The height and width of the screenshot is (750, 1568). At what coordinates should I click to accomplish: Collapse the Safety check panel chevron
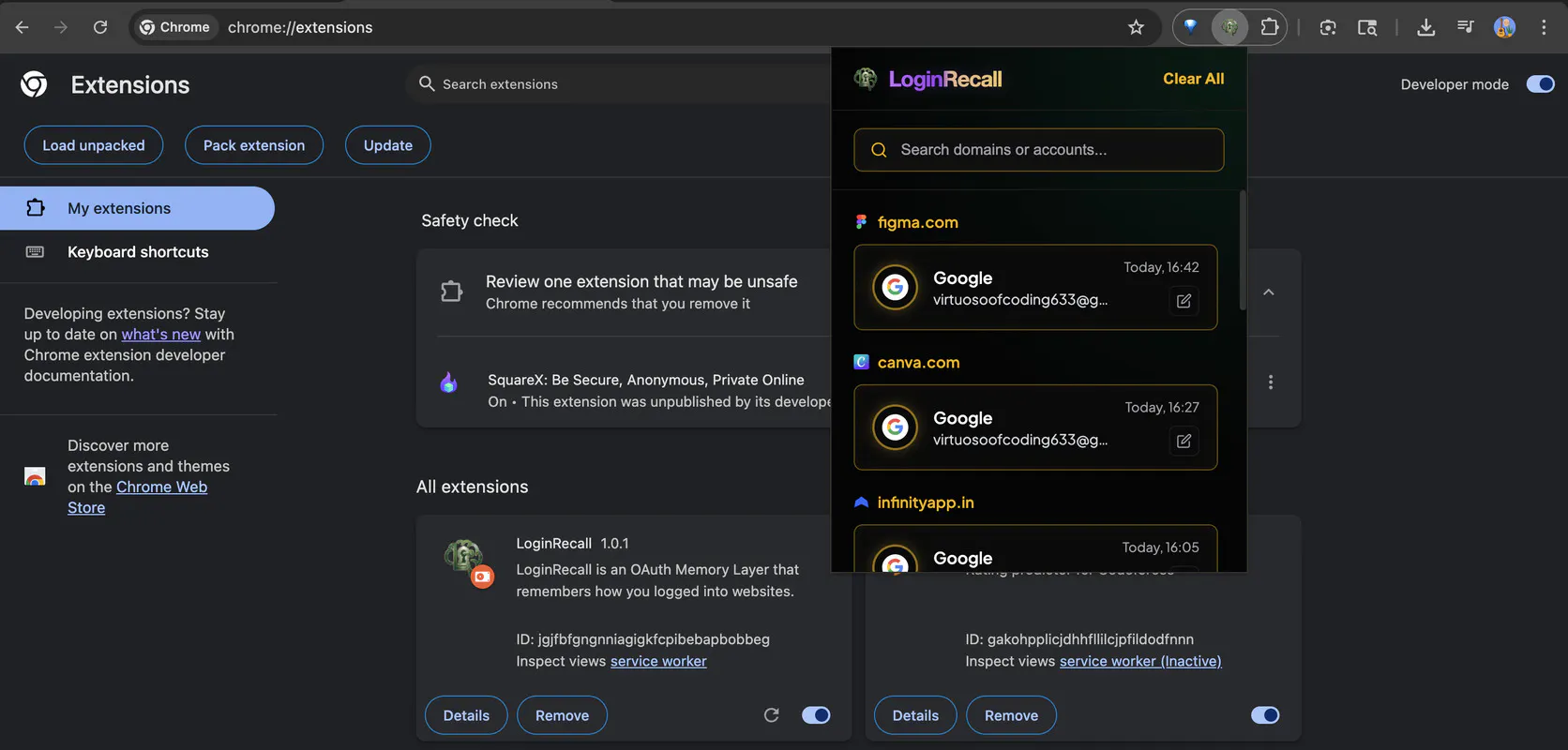pos(1269,292)
